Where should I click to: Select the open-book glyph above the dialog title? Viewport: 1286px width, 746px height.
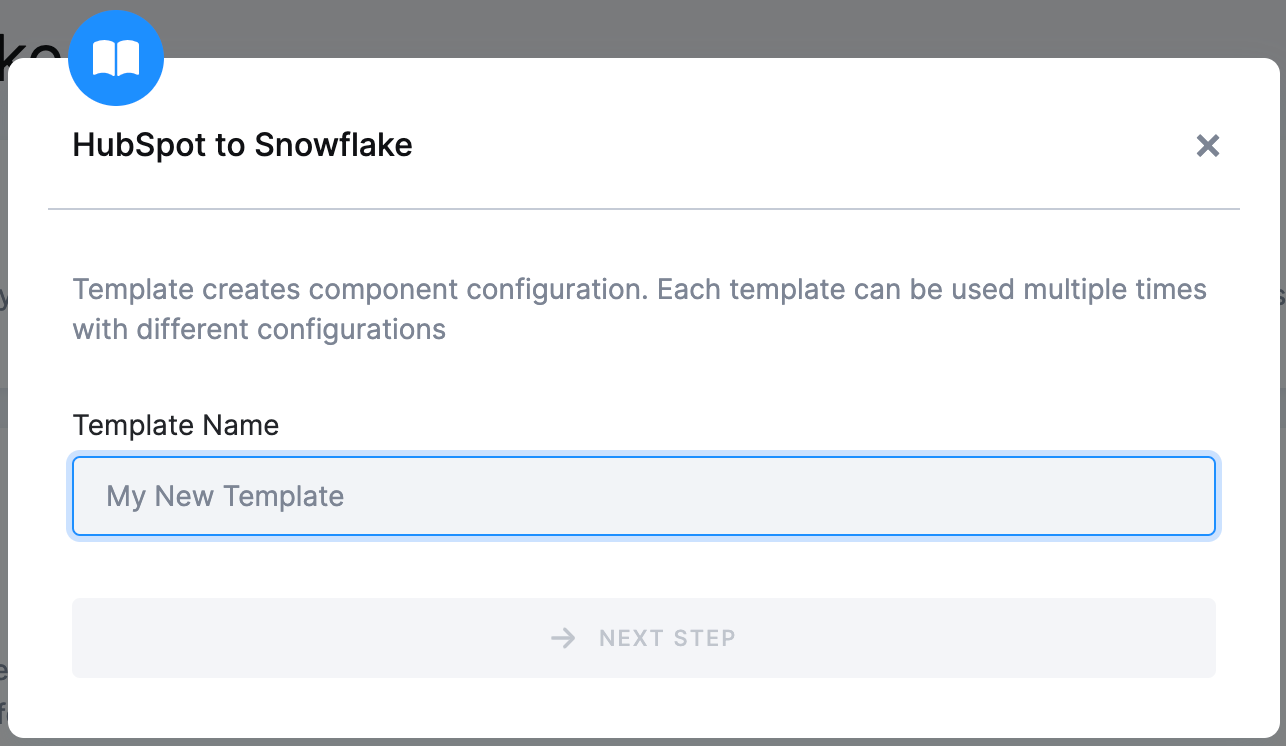(116, 57)
